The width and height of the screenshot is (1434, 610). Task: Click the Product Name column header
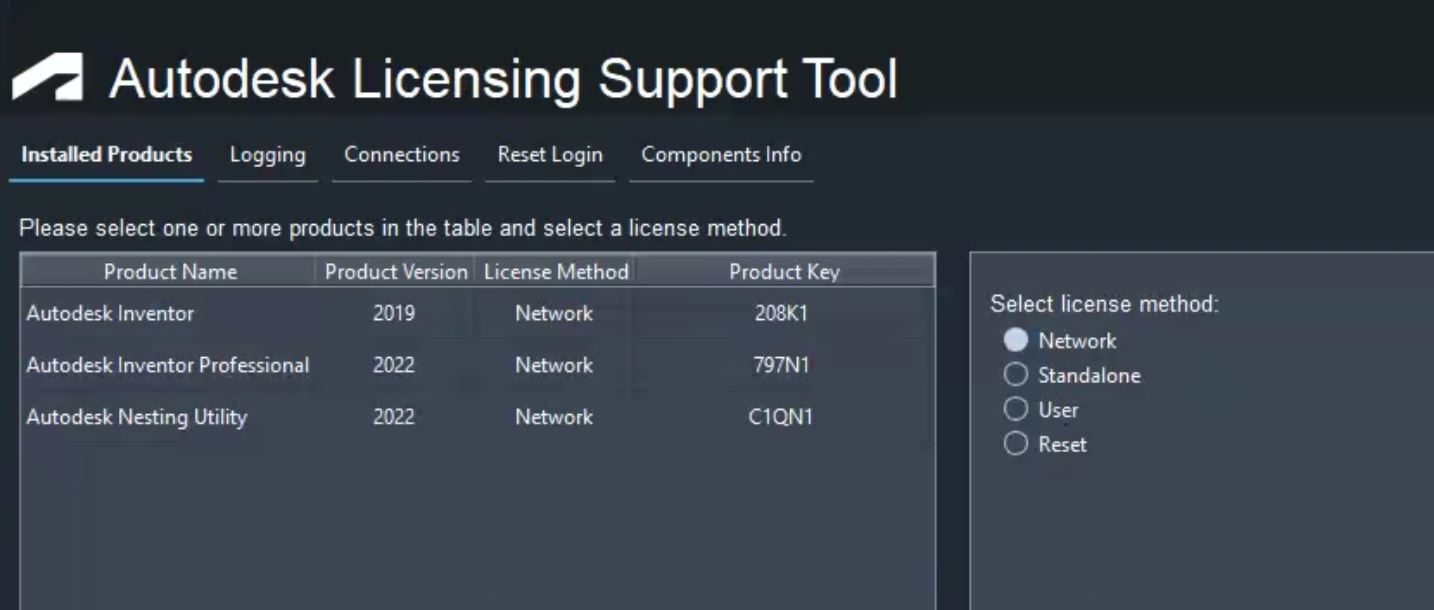click(168, 271)
